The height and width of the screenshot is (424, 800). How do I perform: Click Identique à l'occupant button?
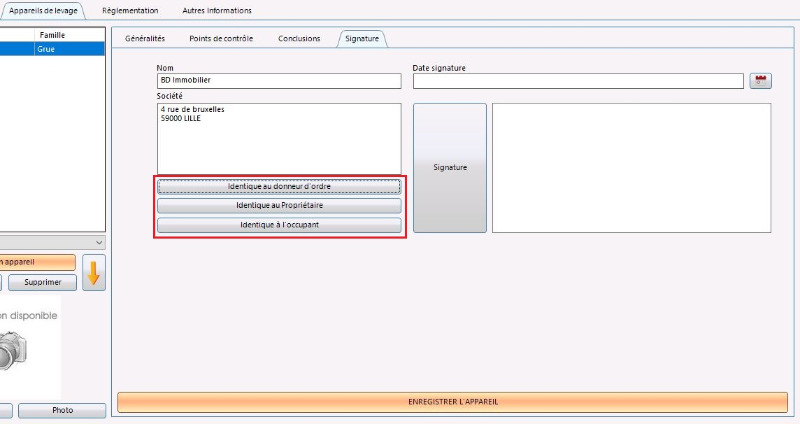coord(279,225)
